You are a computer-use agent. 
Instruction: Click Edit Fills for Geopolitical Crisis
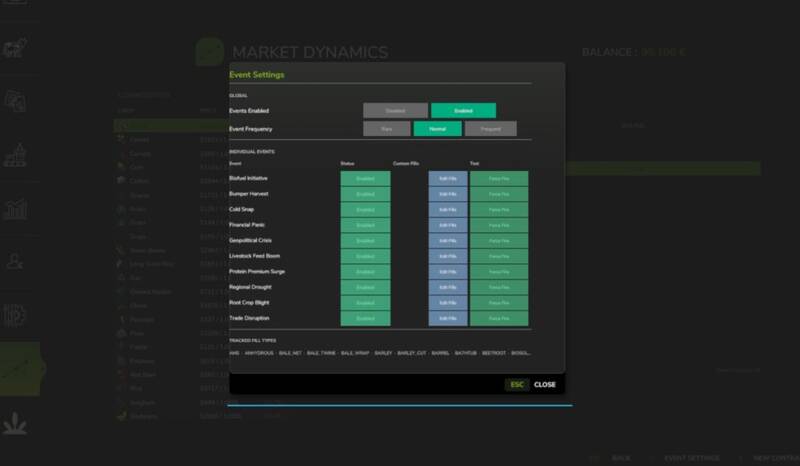click(448, 241)
